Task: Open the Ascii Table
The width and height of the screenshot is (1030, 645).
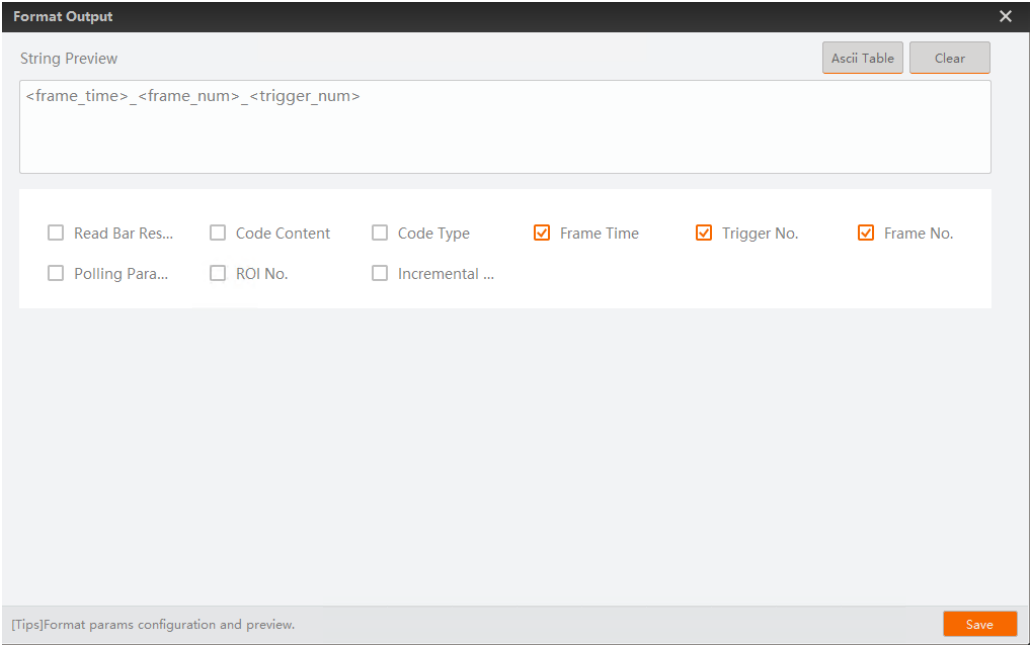Action: click(862, 58)
